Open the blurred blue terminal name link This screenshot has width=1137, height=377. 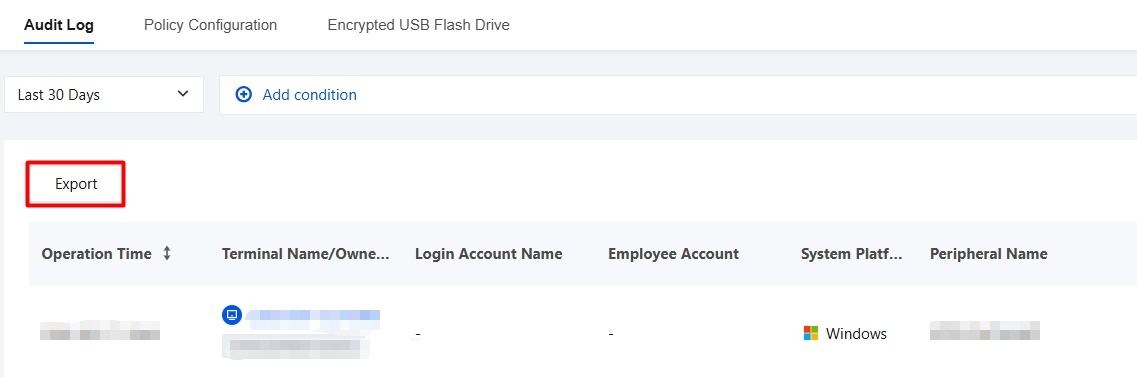313,315
